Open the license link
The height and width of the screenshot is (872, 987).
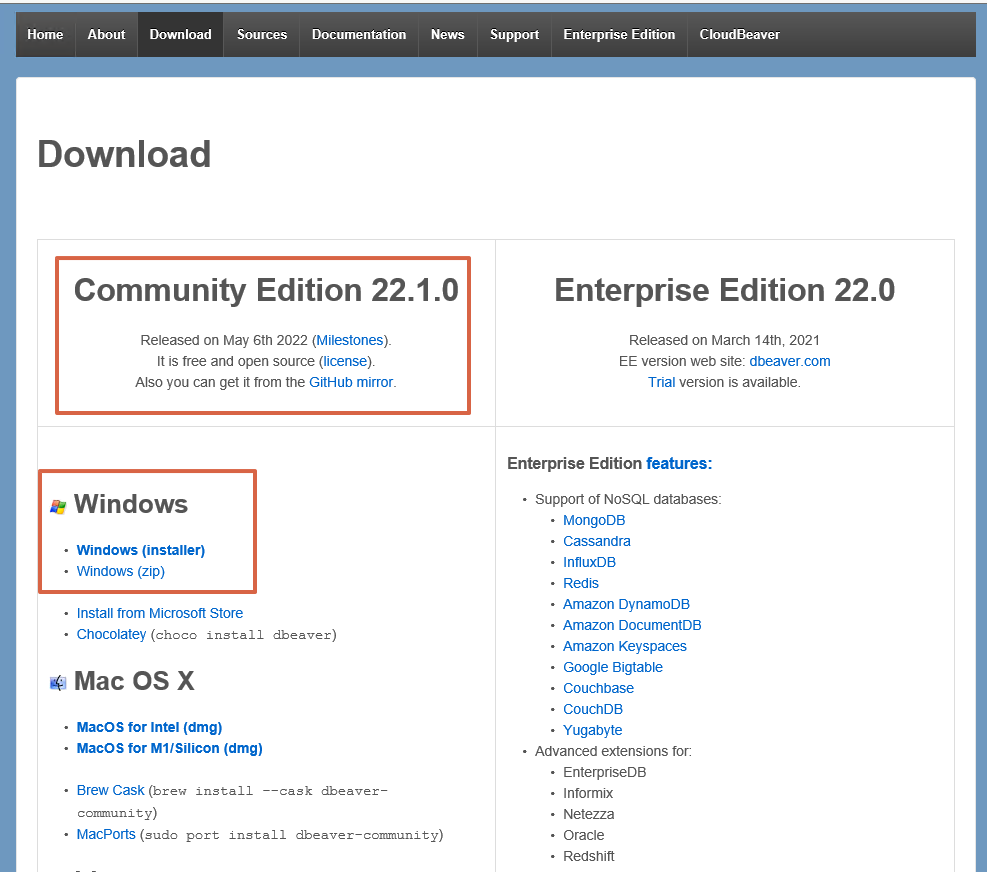click(345, 361)
